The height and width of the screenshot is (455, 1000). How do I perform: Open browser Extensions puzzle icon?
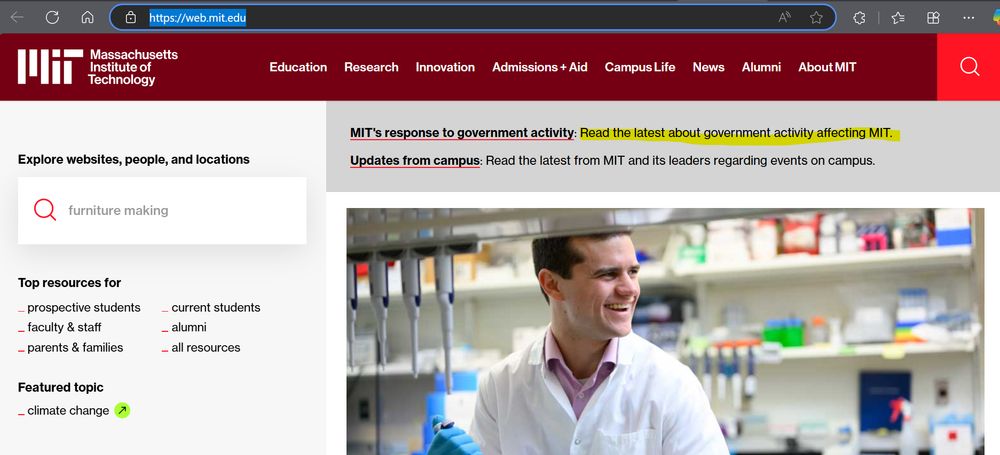pyautogui.click(x=860, y=18)
